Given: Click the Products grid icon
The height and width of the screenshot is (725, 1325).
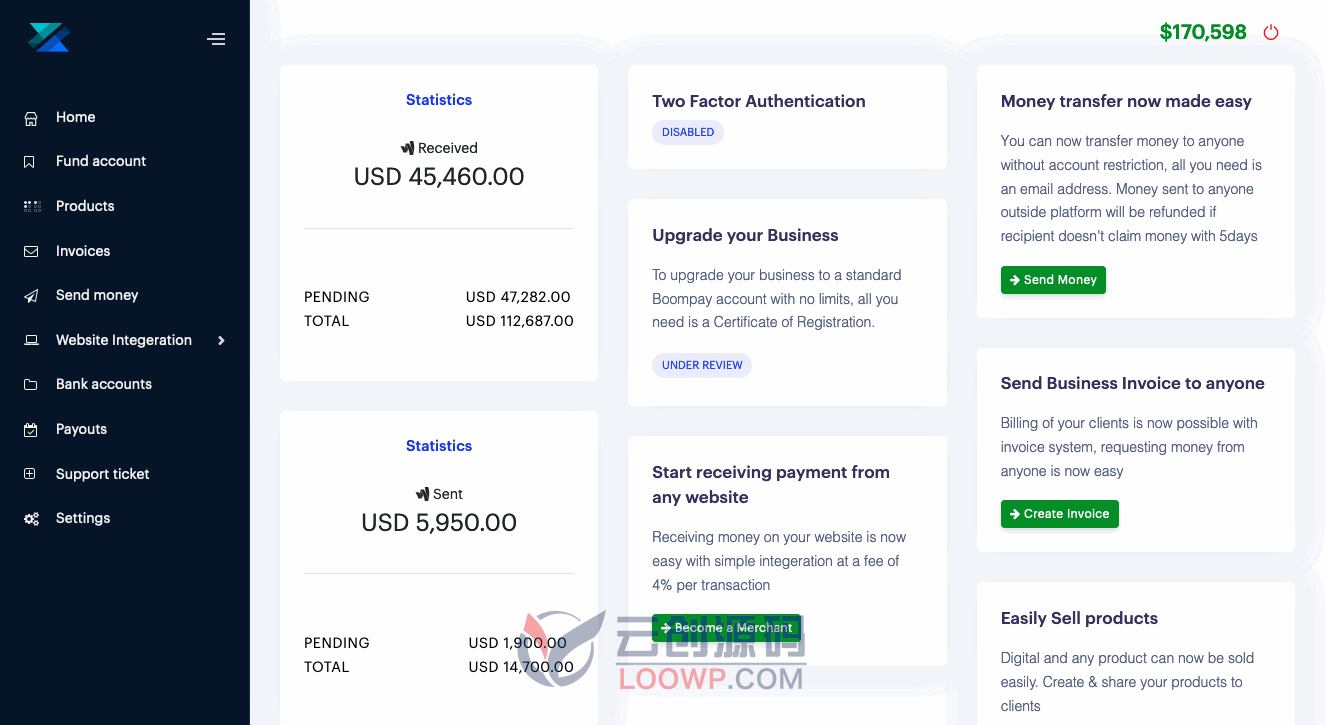Looking at the screenshot, I should (32, 206).
